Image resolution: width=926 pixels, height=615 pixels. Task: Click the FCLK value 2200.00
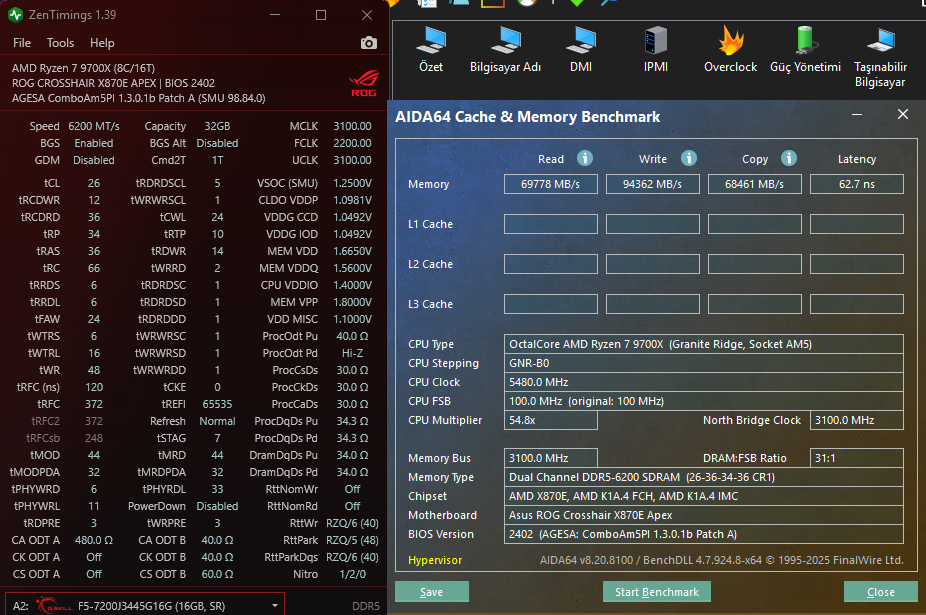pyautogui.click(x=352, y=143)
